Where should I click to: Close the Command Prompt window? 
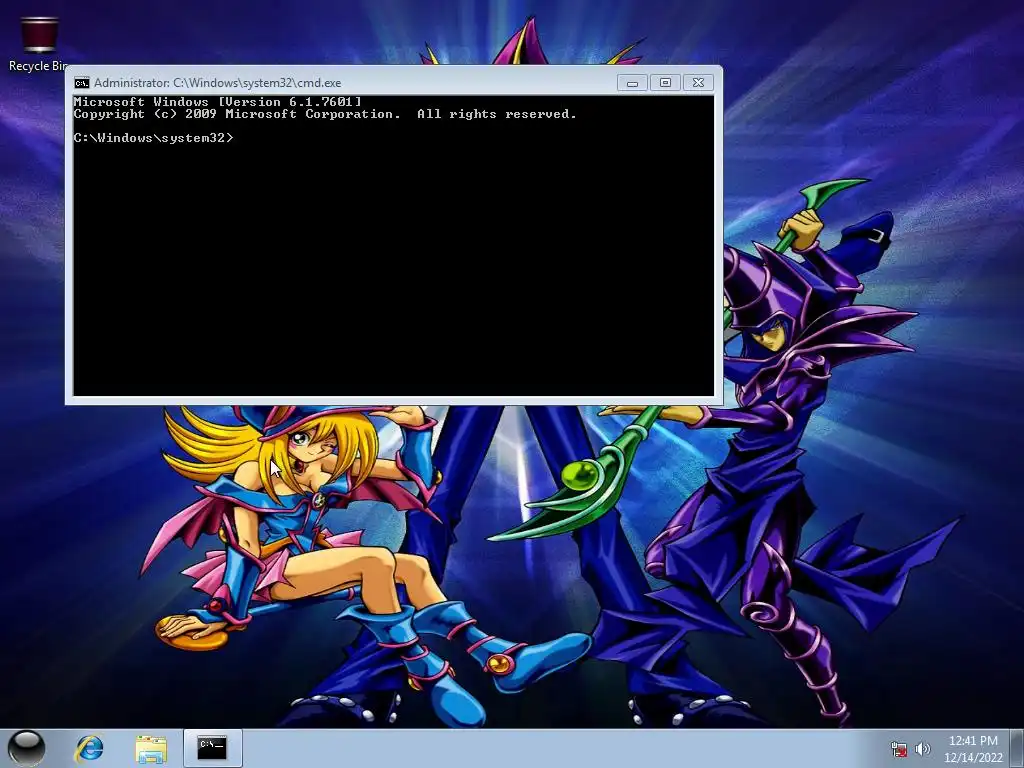coord(698,83)
